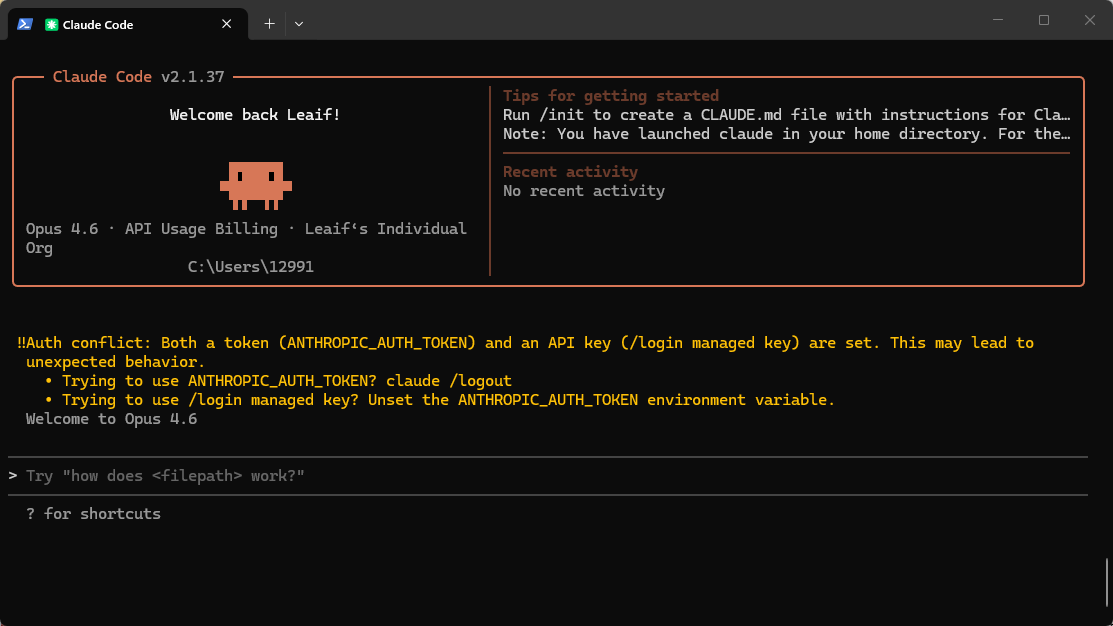Click the prompt arrow symbol
The image size is (1113, 626).
[x=13, y=476]
